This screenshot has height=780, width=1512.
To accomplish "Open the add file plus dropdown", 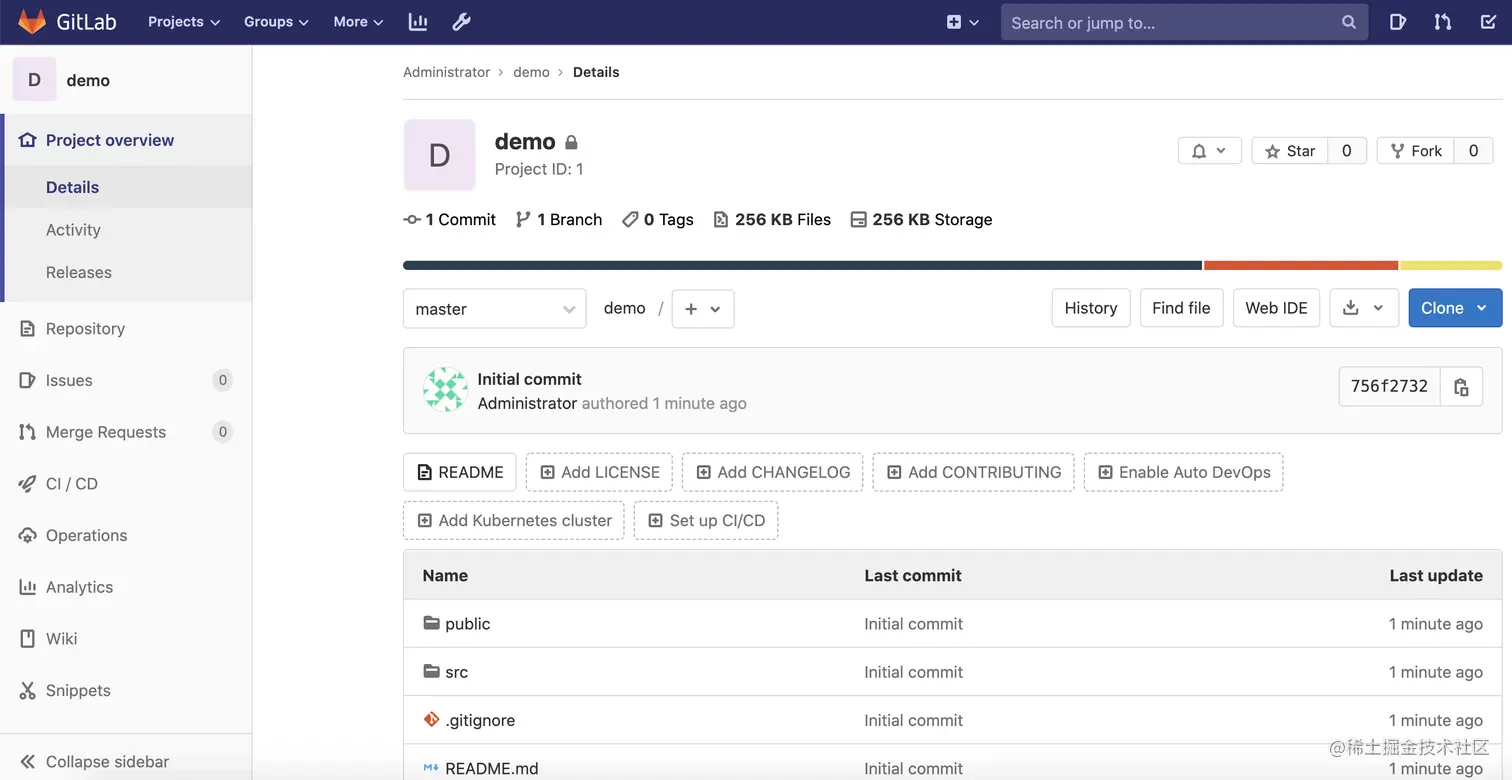I will [x=703, y=309].
